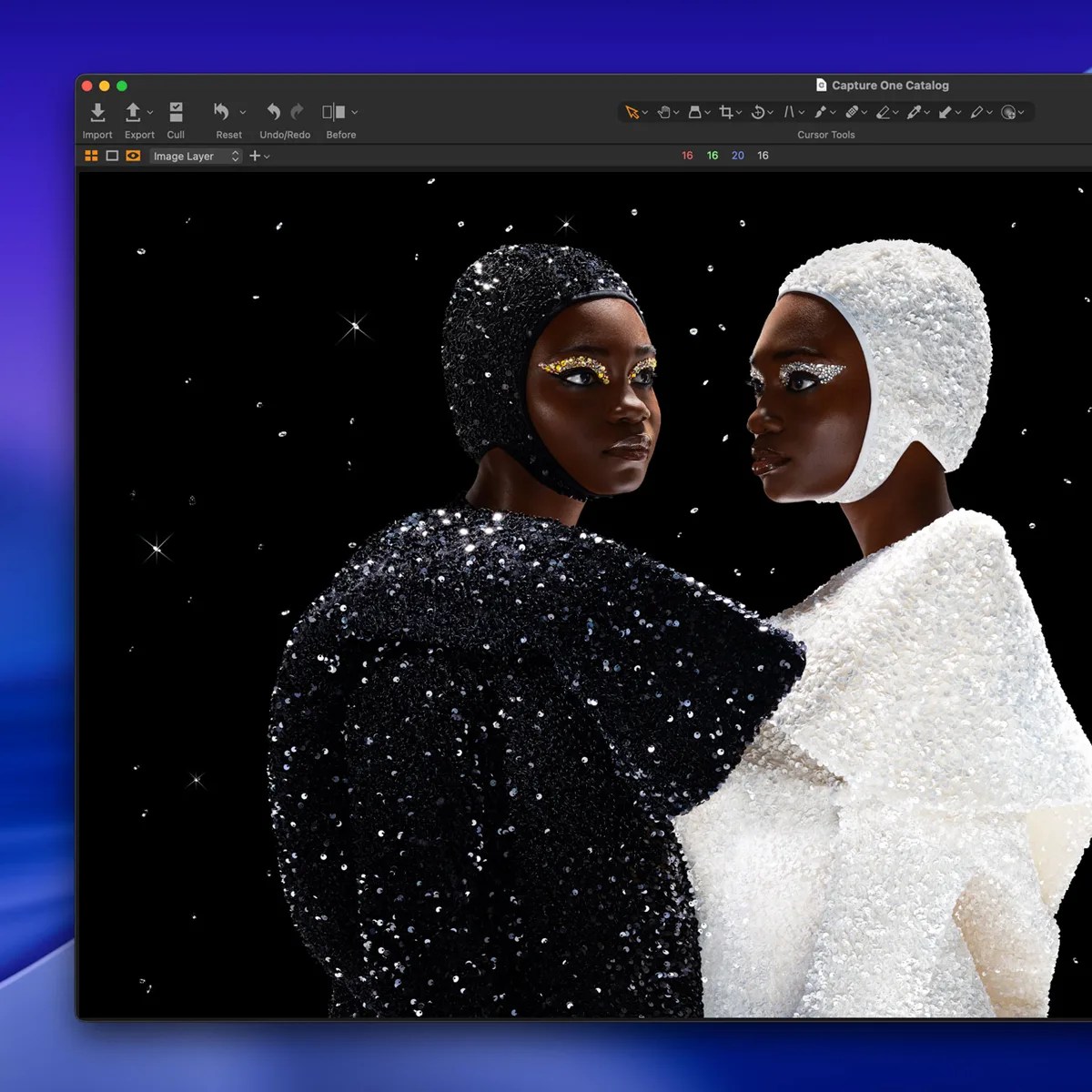Screen dimensions: 1092x1092
Task: Click the Reset label
Action: (229, 135)
